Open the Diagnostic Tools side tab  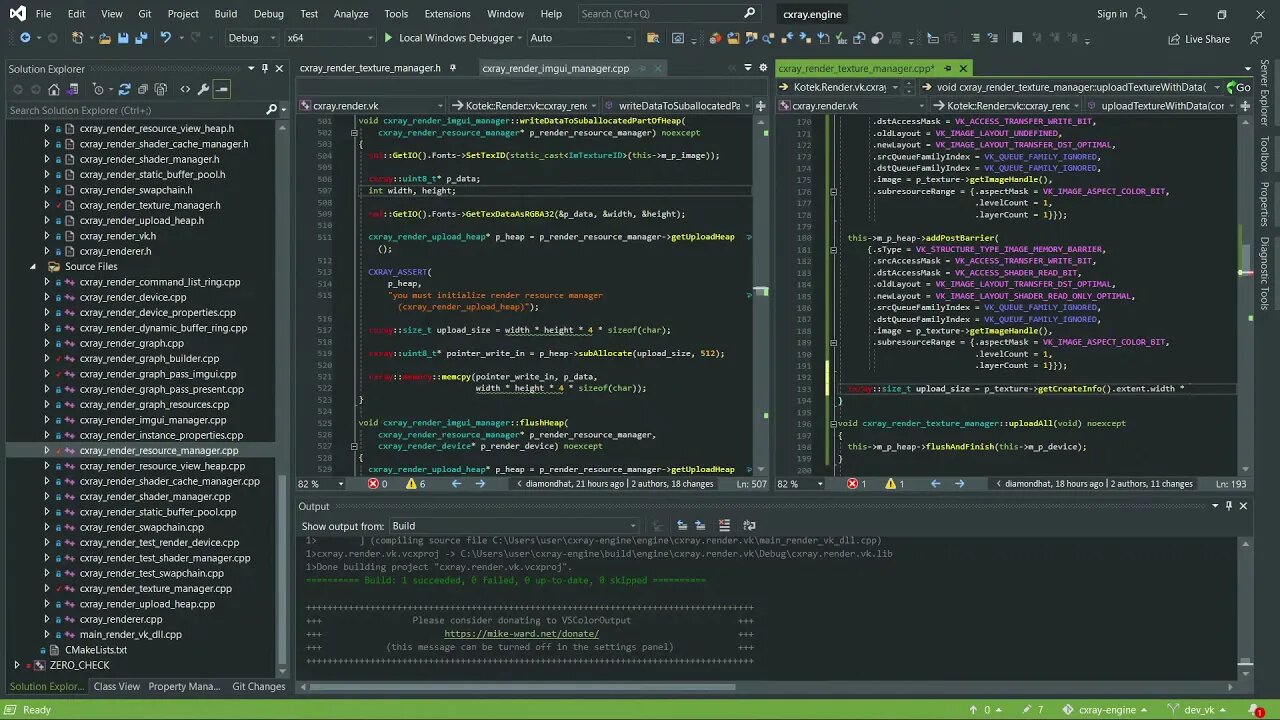pyautogui.click(x=1265, y=274)
